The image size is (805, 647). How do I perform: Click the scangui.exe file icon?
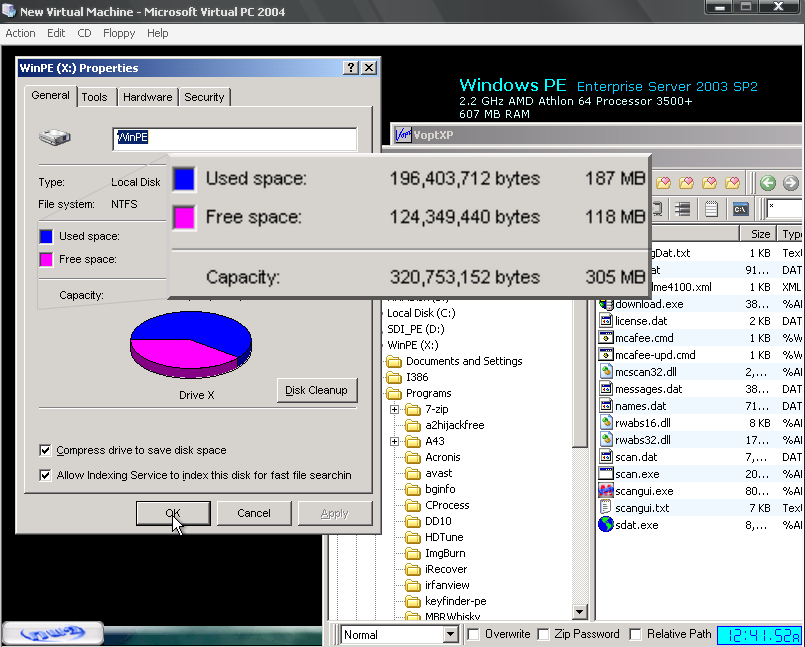click(606, 491)
